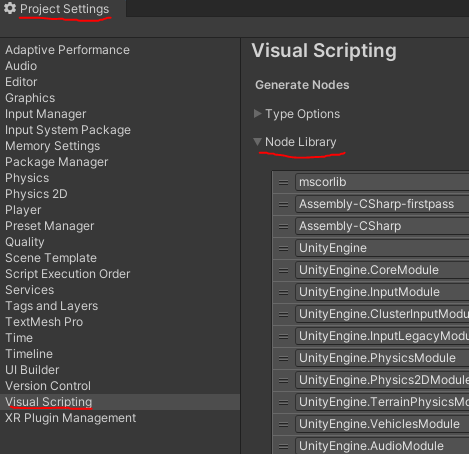Viewport: 469px width, 454px height.
Task: Open the Audio settings category
Action: click(21, 66)
